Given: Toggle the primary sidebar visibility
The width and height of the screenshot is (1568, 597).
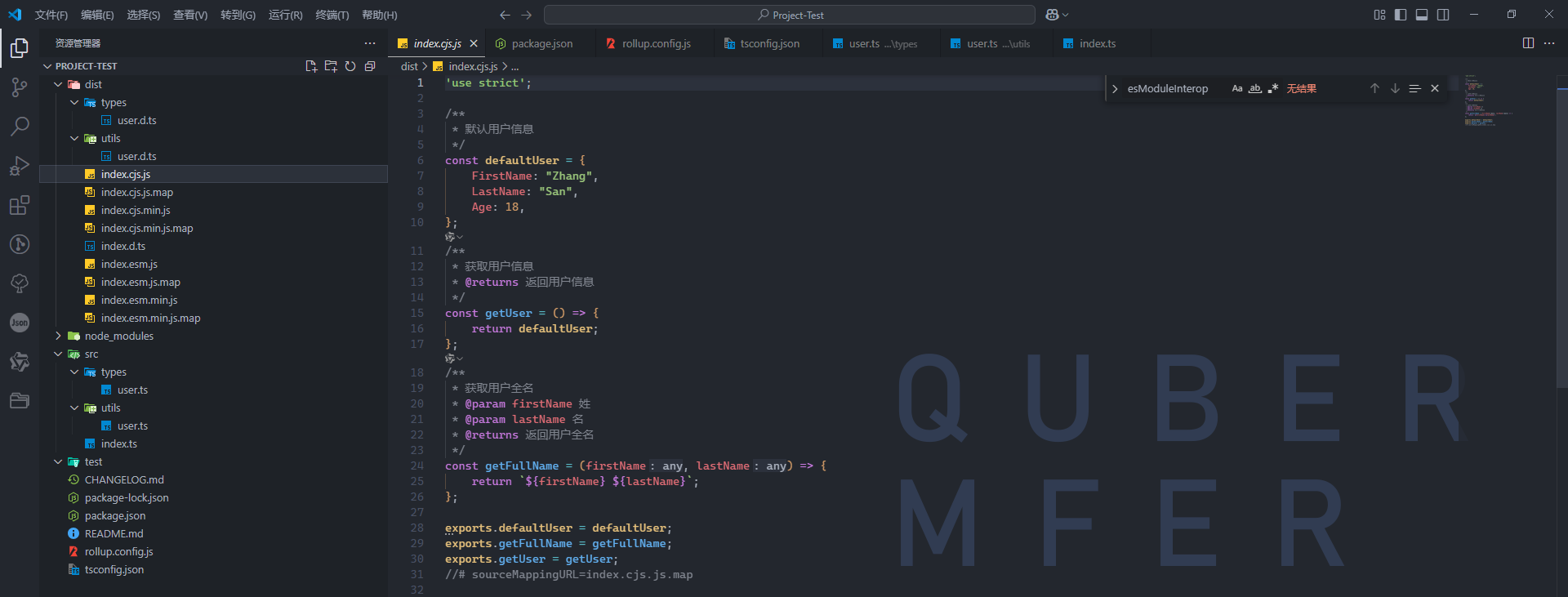Looking at the screenshot, I should pos(1401,15).
